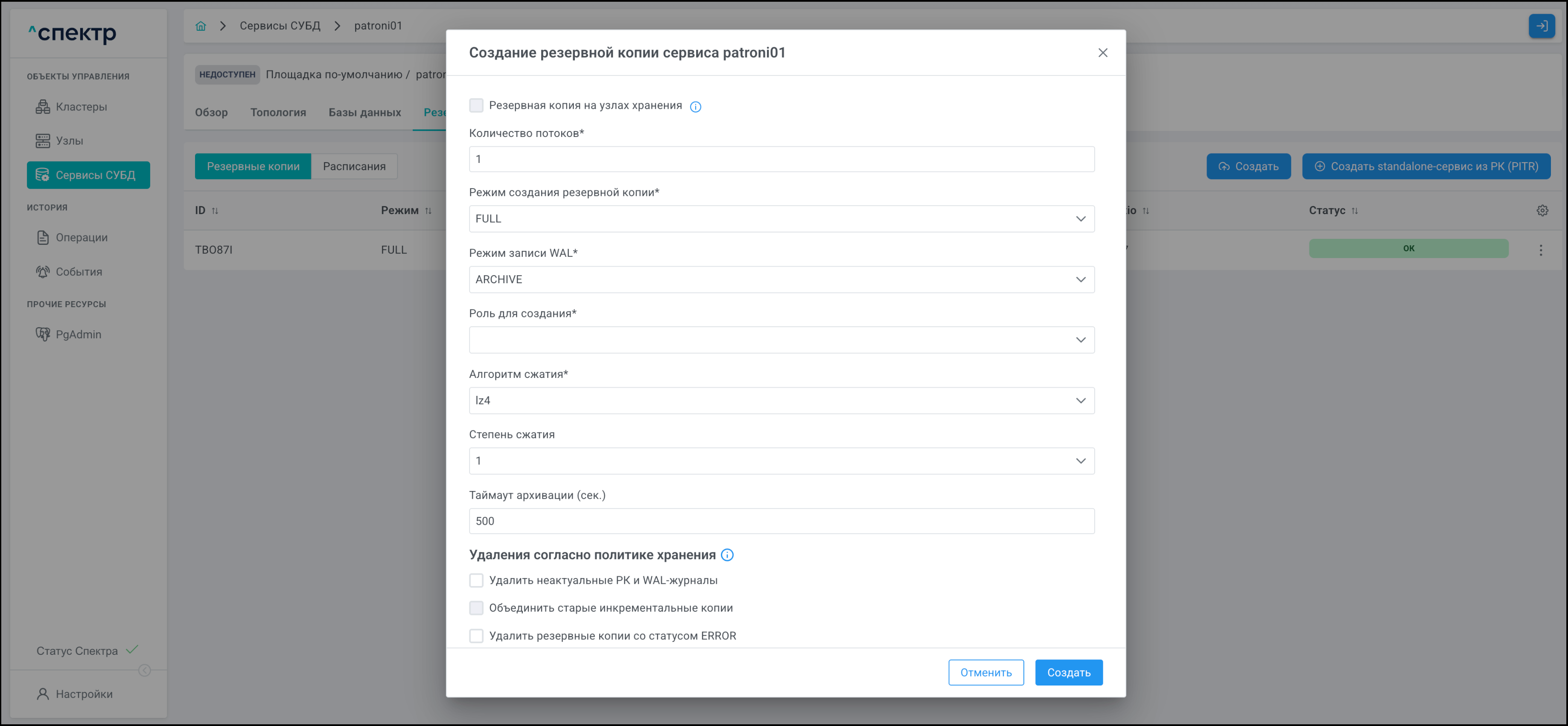Enable Резервная копия на узлах хранения checkbox
The width and height of the screenshot is (1568, 726).
476,105
